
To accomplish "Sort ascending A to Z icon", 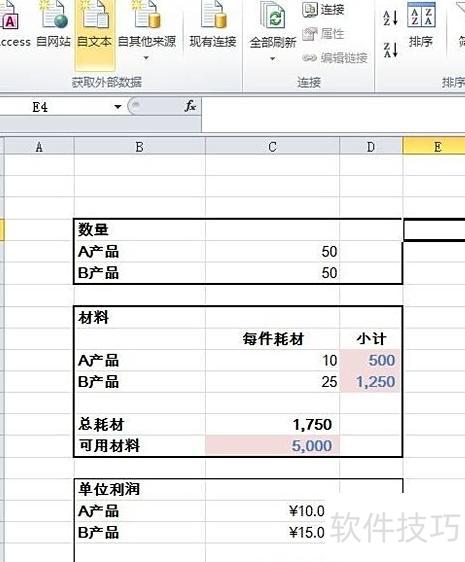I will pyautogui.click(x=390, y=18).
